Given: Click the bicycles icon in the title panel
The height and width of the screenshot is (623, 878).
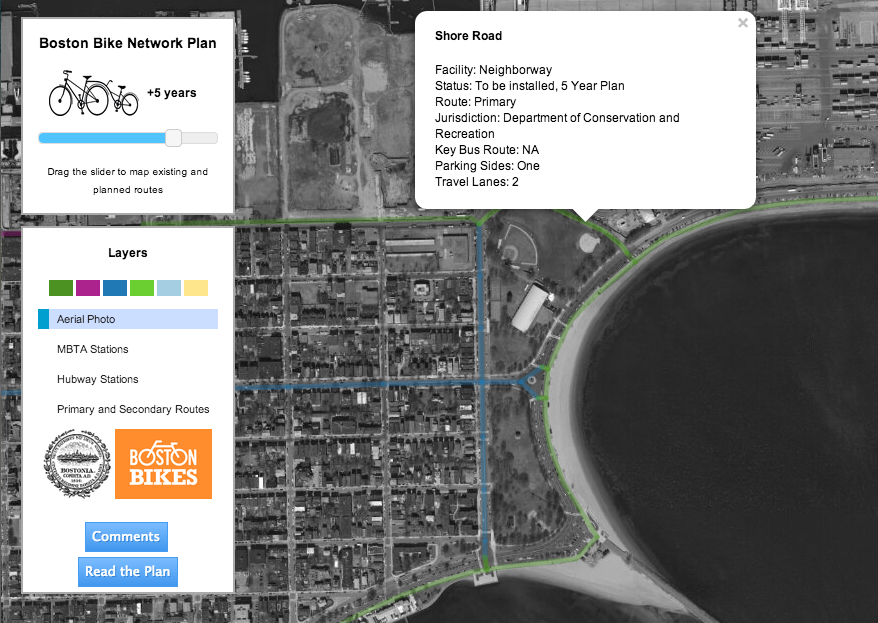Looking at the screenshot, I should [94, 93].
